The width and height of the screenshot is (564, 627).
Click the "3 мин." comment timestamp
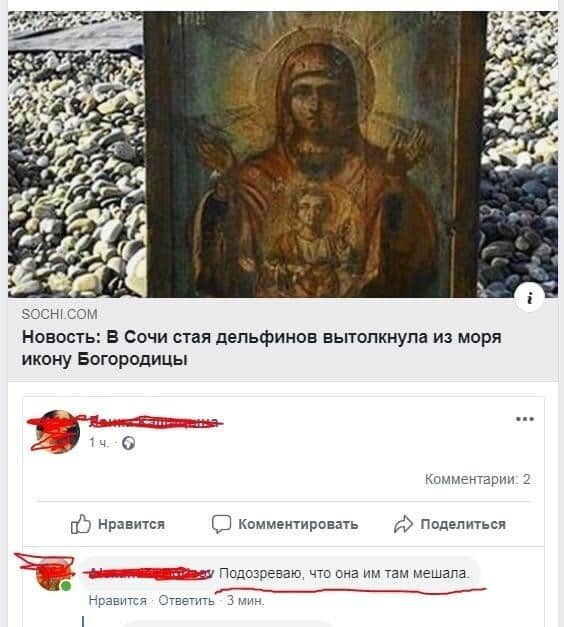coord(246,601)
